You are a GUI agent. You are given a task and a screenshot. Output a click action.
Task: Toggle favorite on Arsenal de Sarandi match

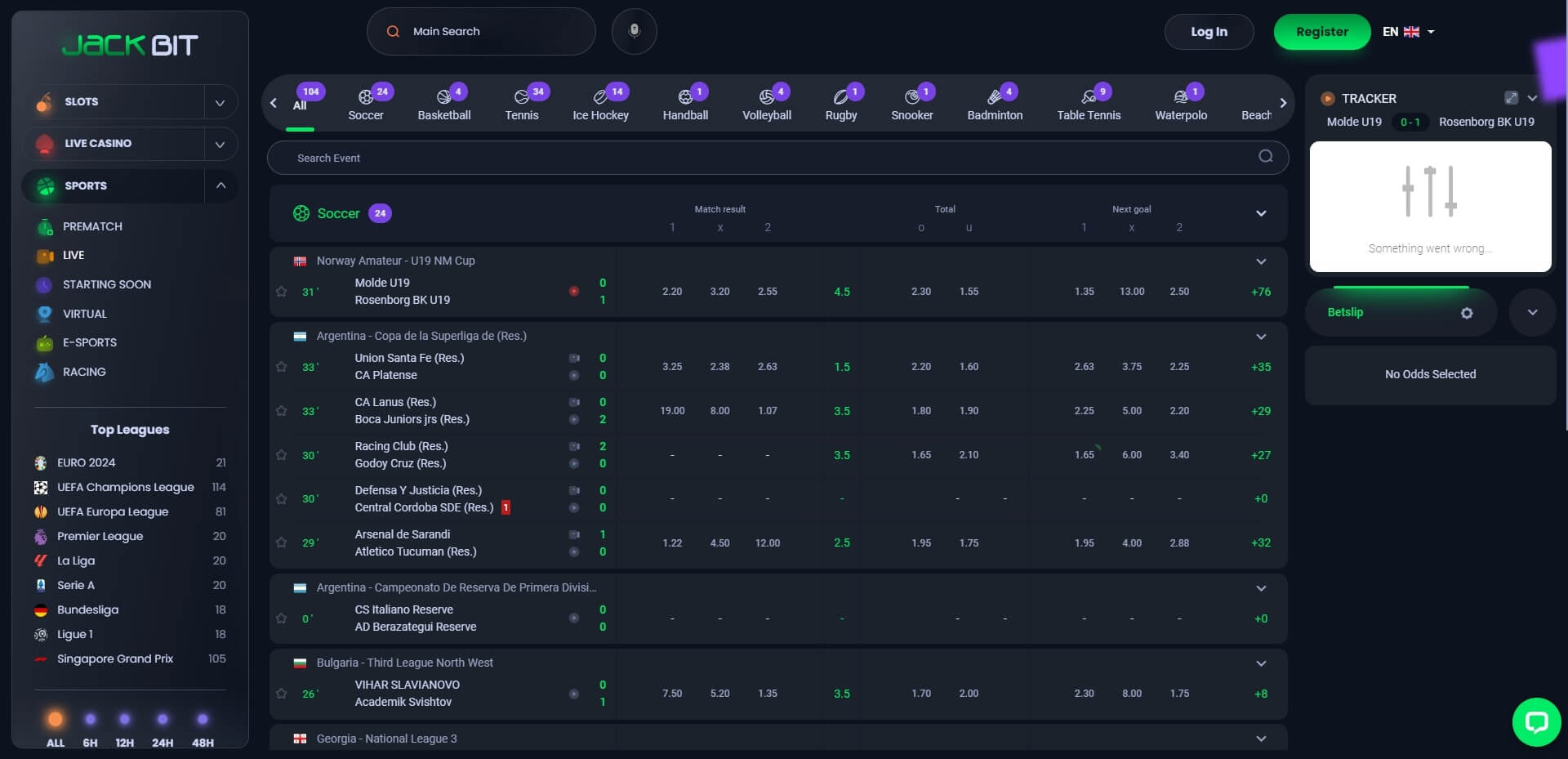tap(282, 542)
